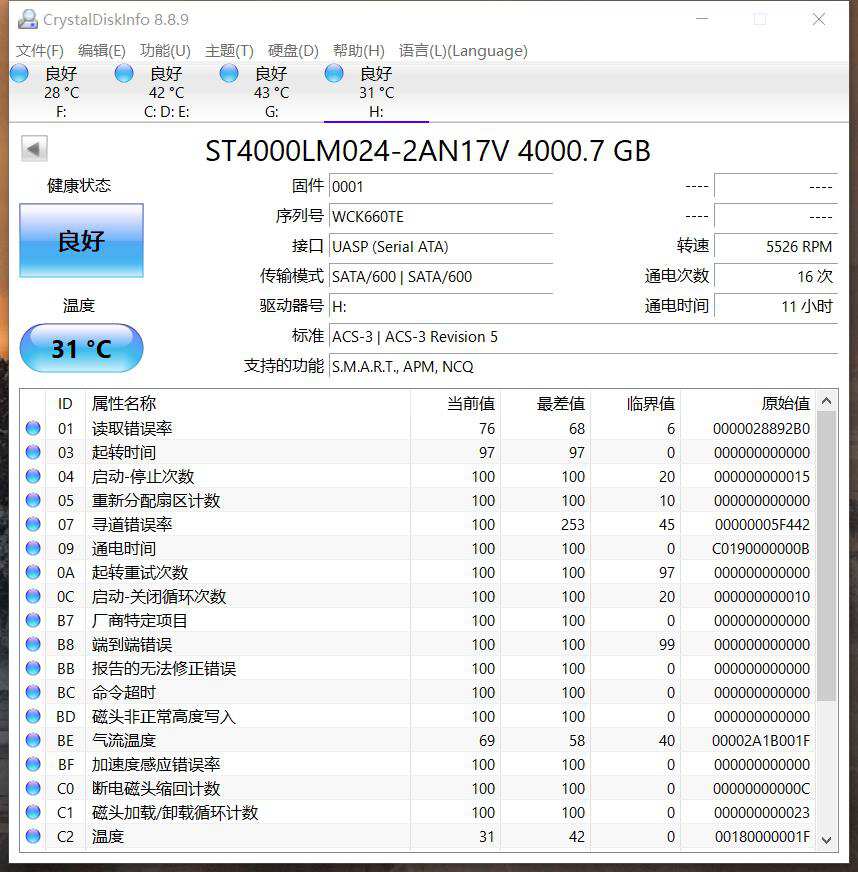Image resolution: width=858 pixels, height=872 pixels.
Task: Click the 固件 field showing 0001
Action: pyautogui.click(x=441, y=186)
